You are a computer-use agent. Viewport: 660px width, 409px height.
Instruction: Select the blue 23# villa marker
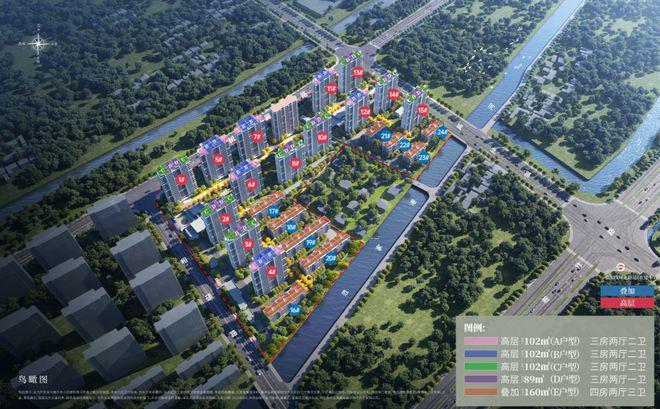424,157
